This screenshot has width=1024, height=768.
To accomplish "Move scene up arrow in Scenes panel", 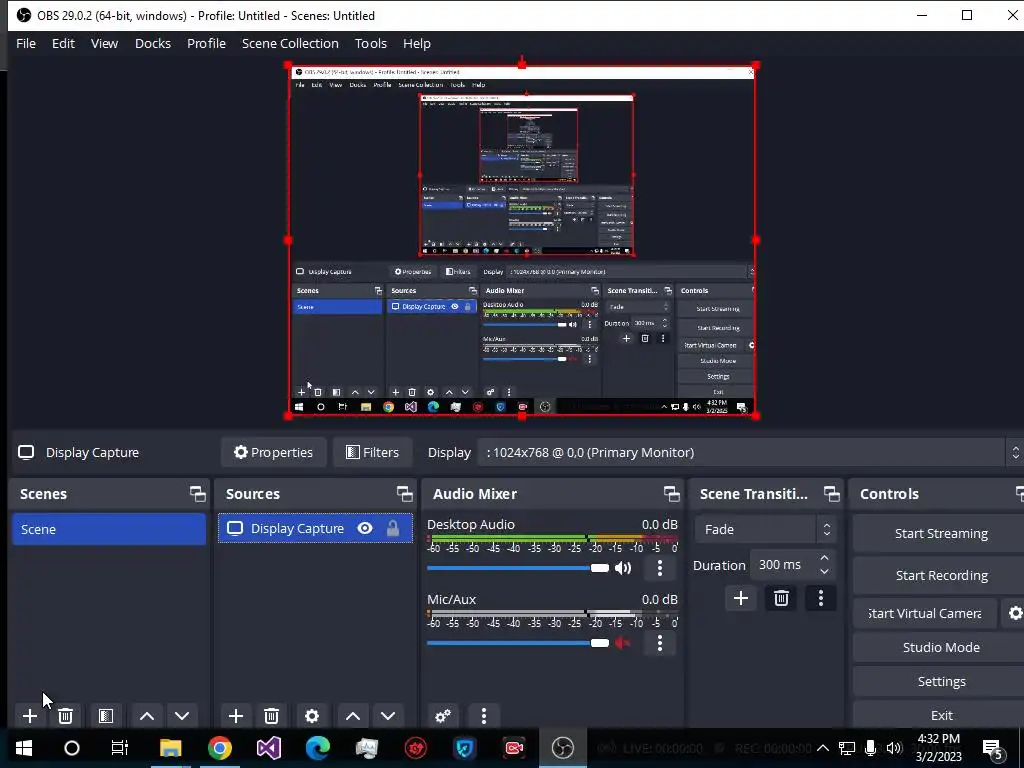I will click(x=147, y=716).
